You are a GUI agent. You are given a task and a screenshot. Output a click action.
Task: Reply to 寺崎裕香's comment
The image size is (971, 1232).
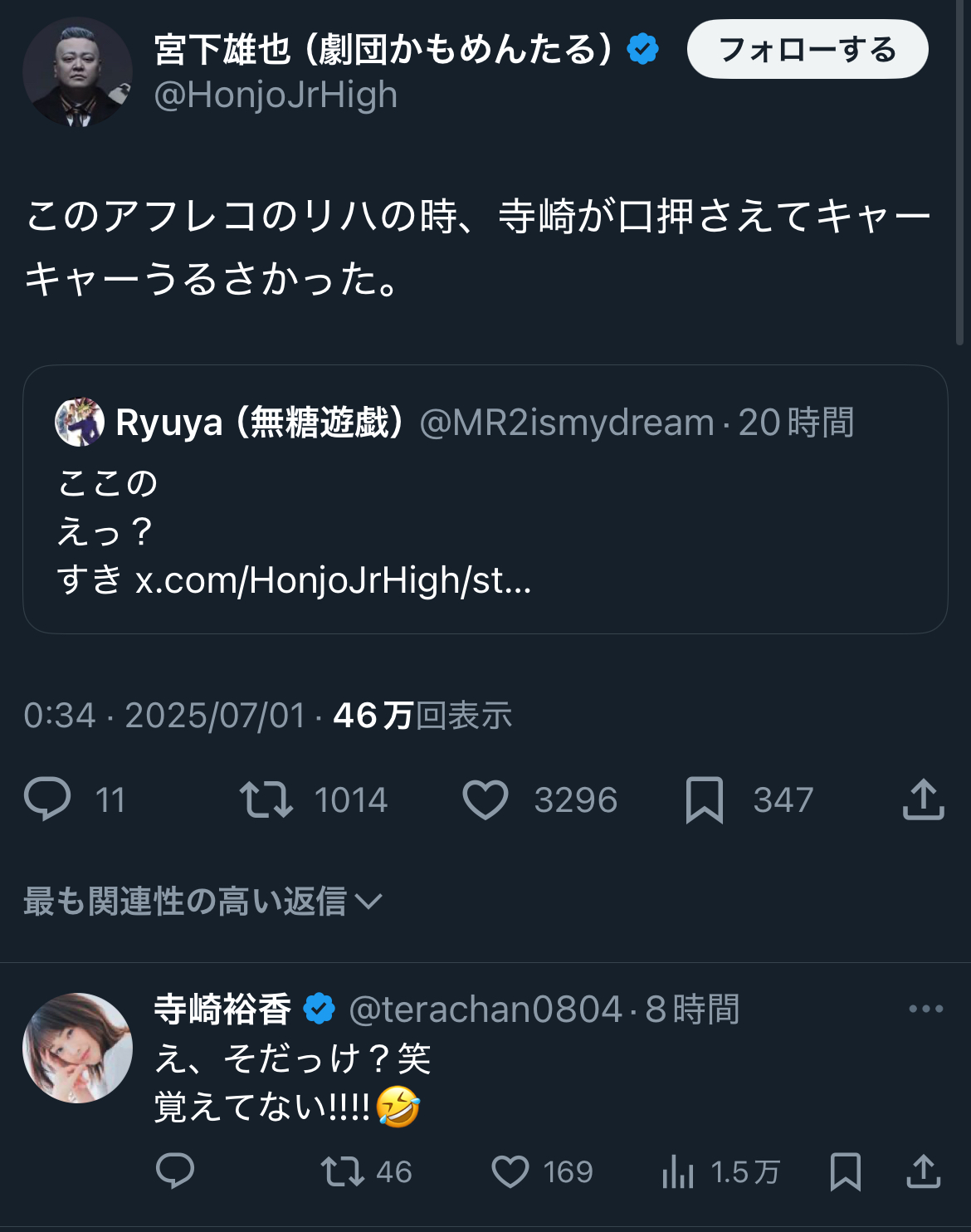pos(175,1171)
